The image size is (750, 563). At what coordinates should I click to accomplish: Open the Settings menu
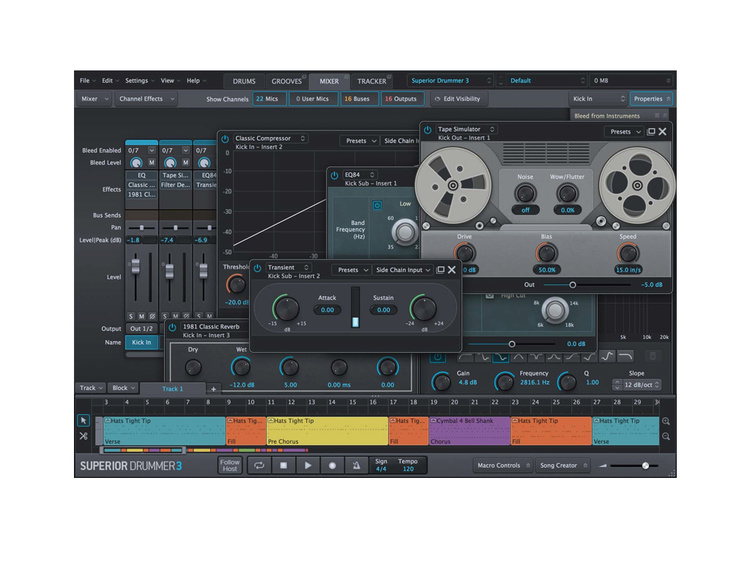point(139,81)
